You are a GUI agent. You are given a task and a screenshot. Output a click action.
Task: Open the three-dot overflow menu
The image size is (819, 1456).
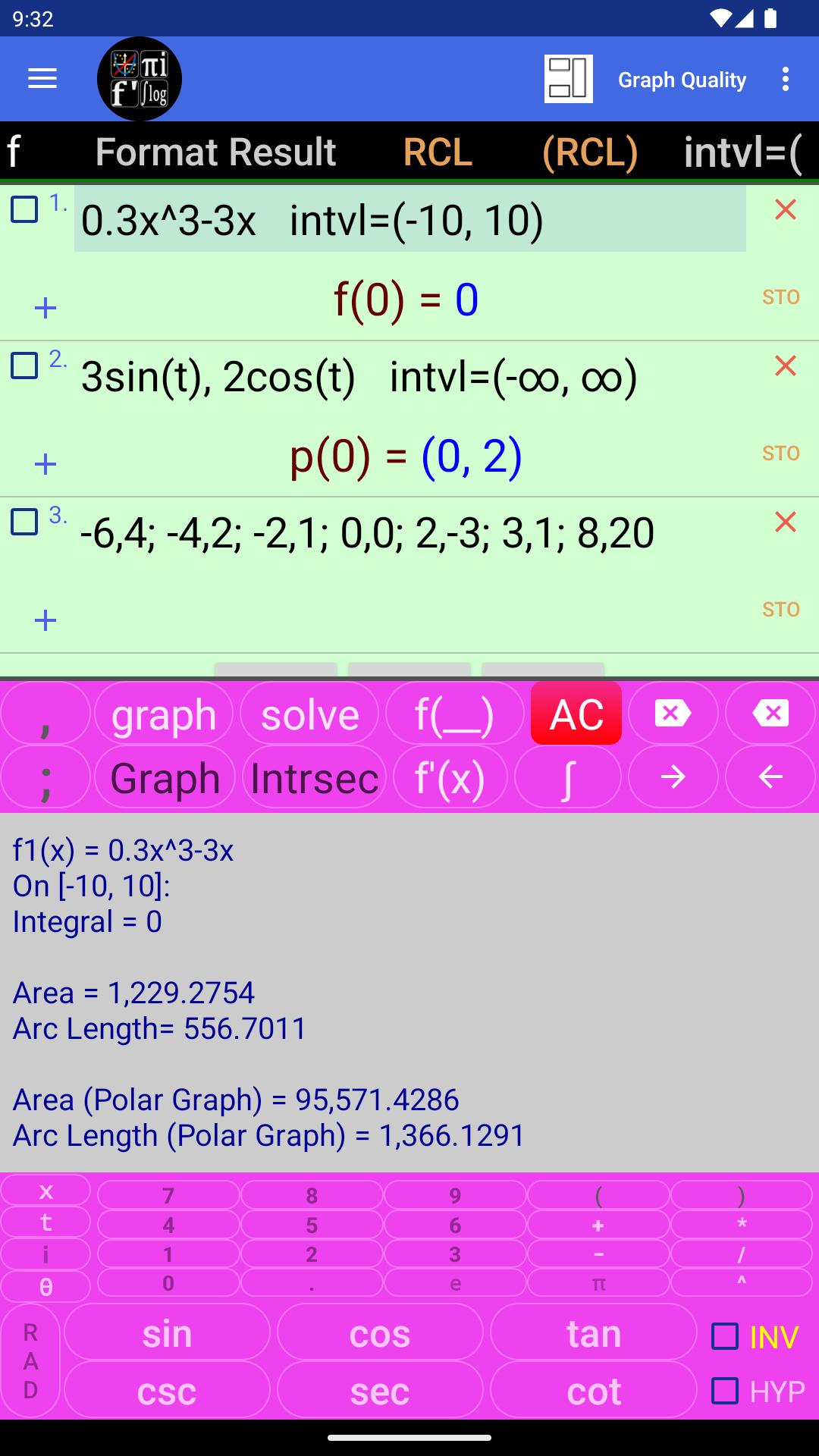coord(786,79)
